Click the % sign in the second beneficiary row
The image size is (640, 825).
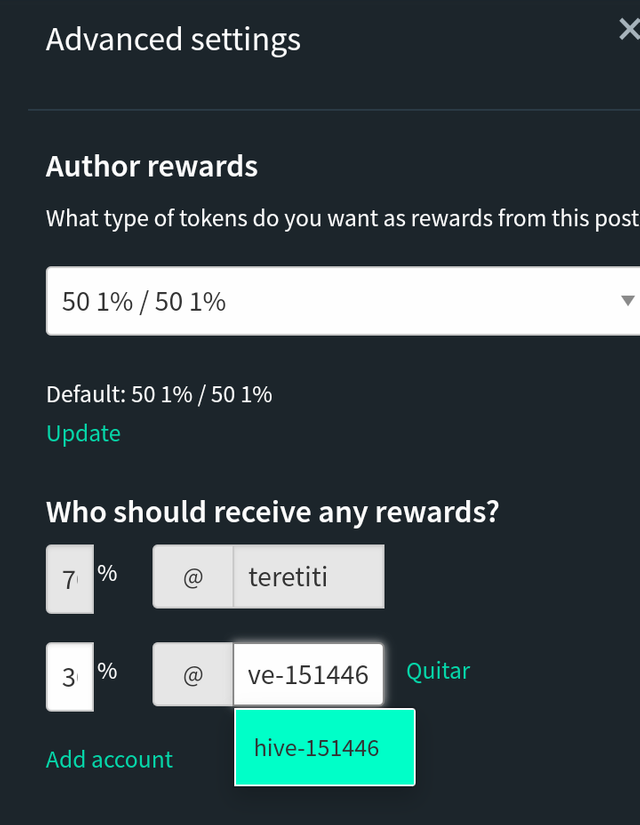[107, 671]
